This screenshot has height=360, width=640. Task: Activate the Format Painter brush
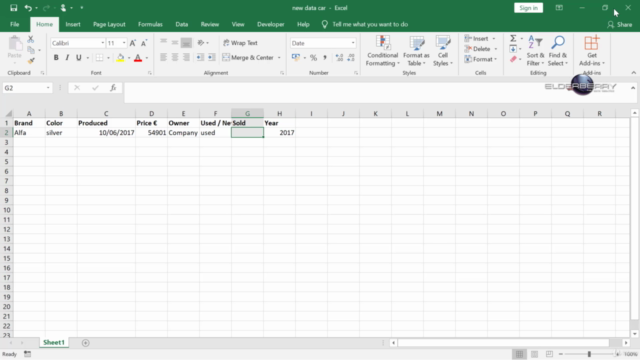point(31,61)
